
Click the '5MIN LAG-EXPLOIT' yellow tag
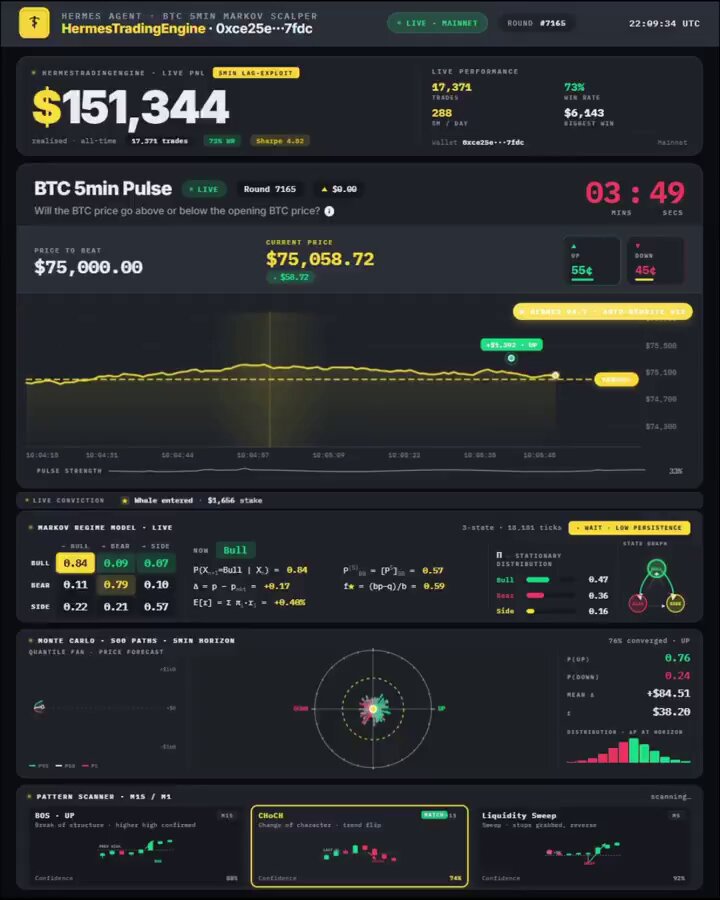256,73
